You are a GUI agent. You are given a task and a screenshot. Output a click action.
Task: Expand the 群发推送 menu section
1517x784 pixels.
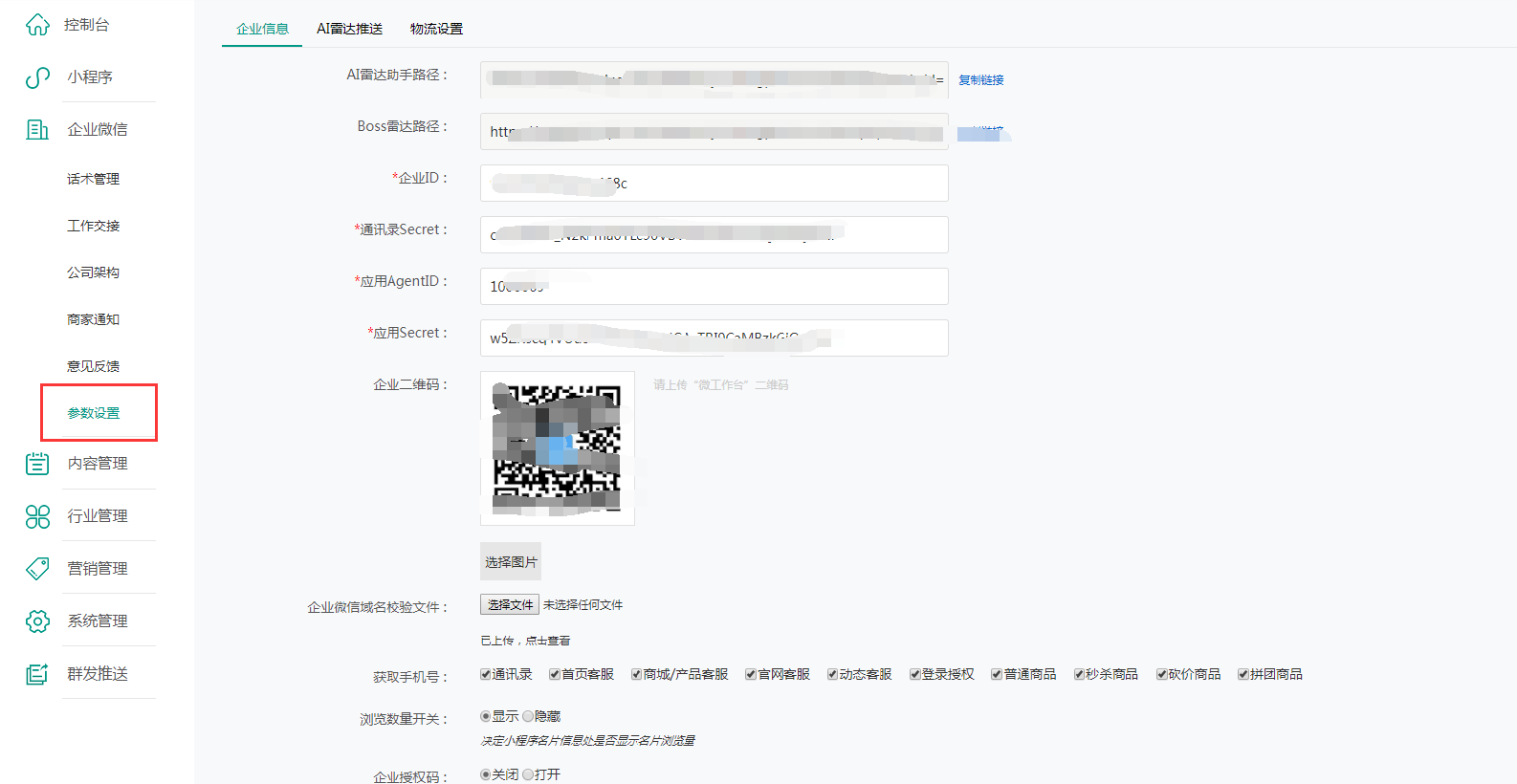(x=98, y=674)
